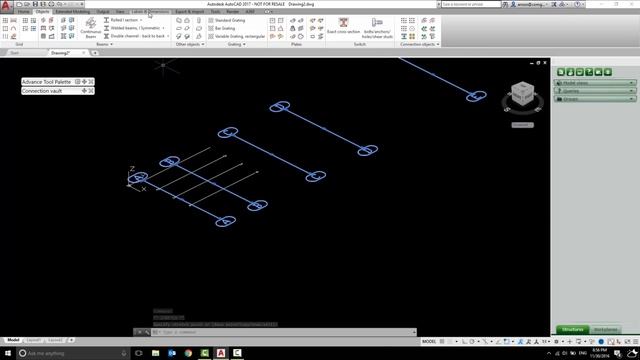Open the coordinate system dropdown below ViewCube
This screenshot has height=360, width=640.
[x=522, y=125]
